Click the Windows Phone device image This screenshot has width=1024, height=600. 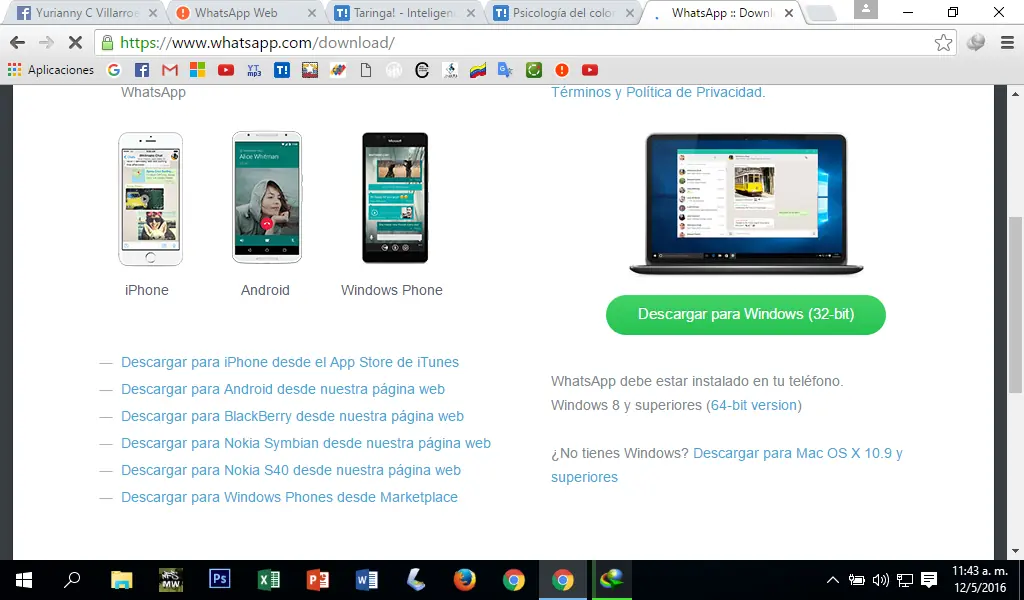coord(395,198)
